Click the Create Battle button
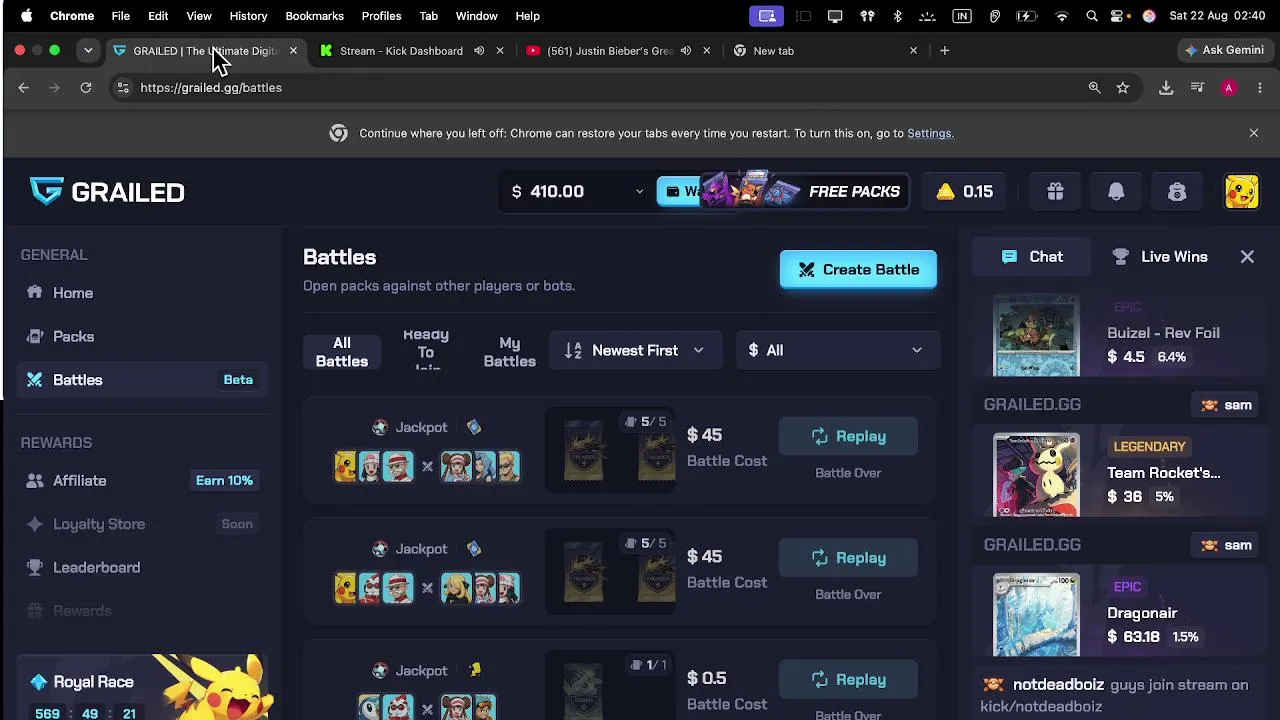The height and width of the screenshot is (720, 1280). pos(858,270)
